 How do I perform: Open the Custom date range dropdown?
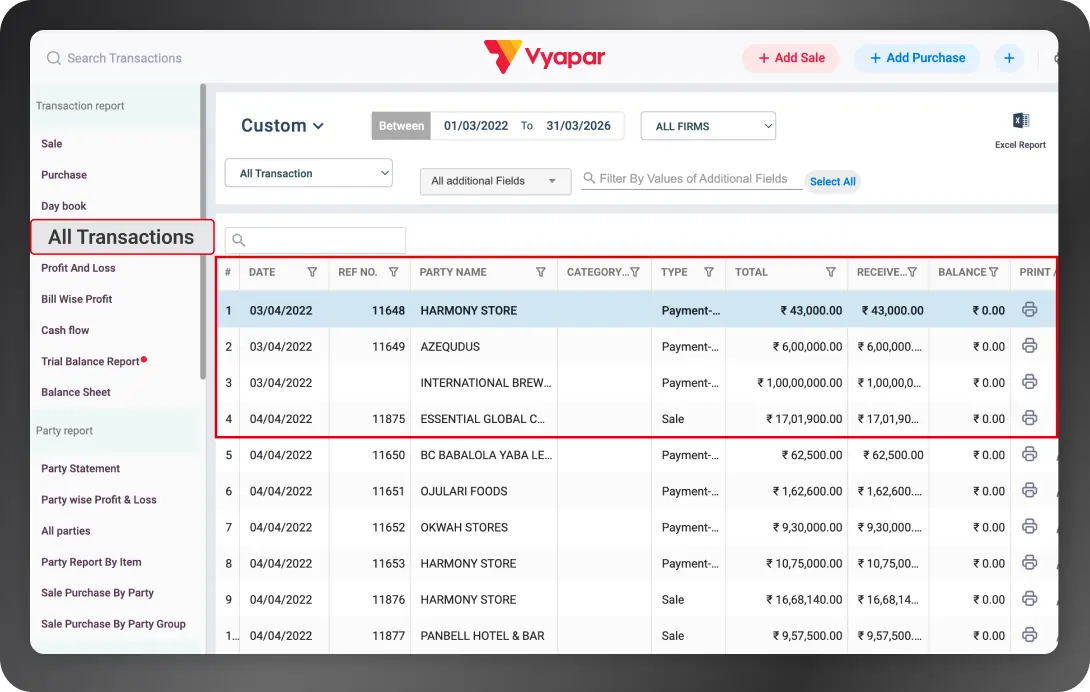pyautogui.click(x=282, y=125)
